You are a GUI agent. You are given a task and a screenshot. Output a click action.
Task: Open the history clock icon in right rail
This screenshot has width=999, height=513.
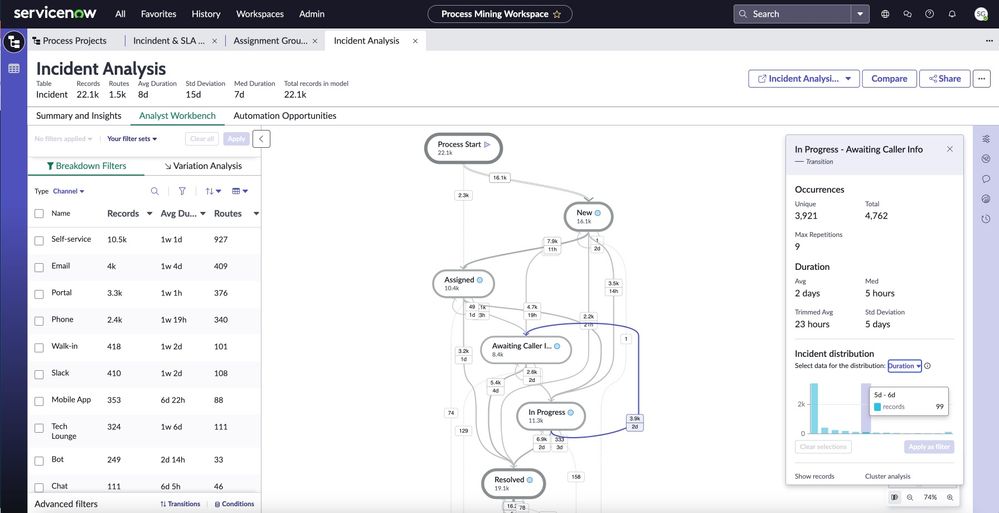point(986,219)
